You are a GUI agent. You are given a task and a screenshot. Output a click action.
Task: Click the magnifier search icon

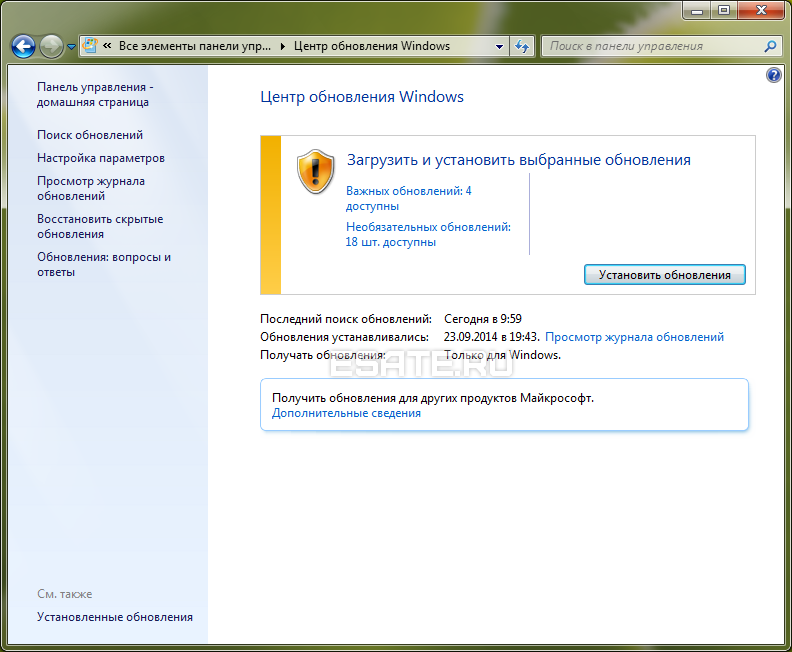coord(770,46)
